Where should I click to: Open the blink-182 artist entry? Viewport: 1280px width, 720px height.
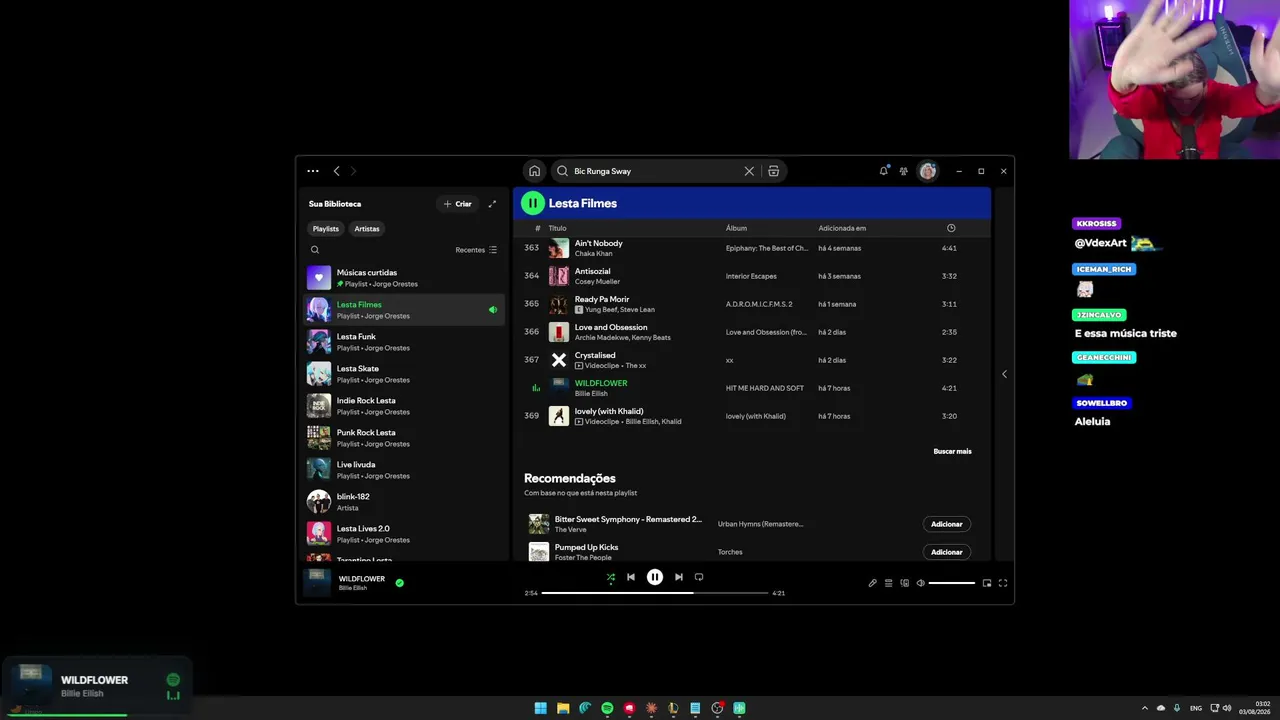[x=404, y=502]
